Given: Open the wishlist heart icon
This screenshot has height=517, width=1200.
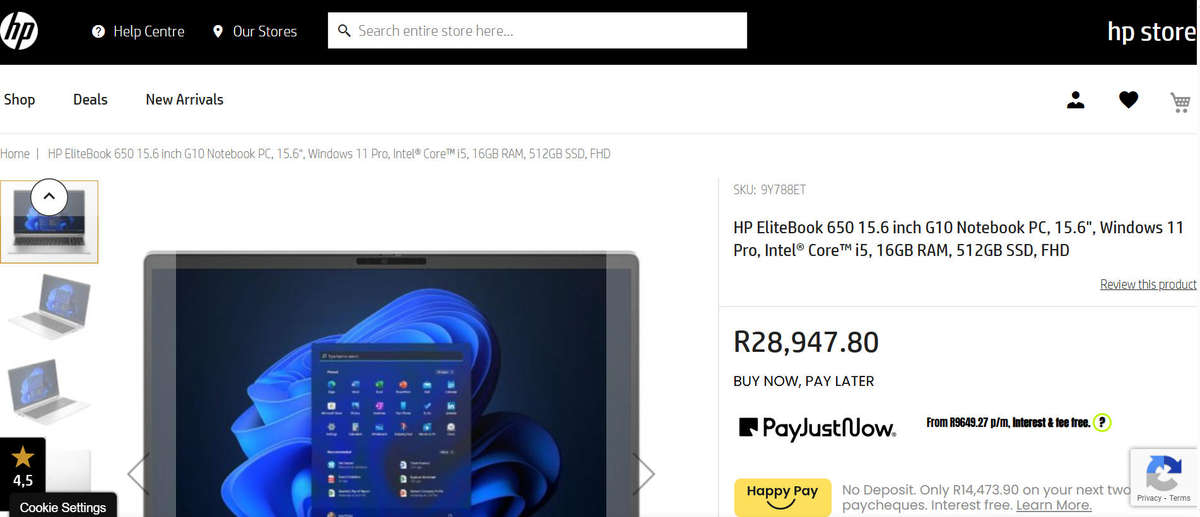Looking at the screenshot, I should (x=1128, y=100).
